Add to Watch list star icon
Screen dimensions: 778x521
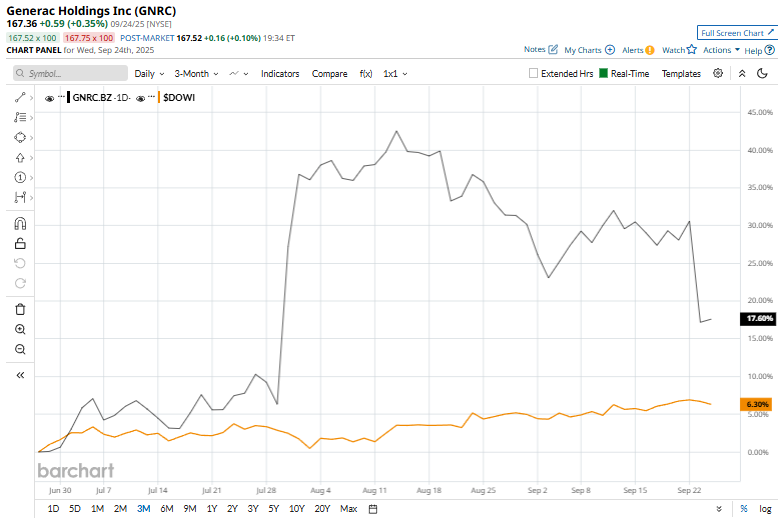pyautogui.click(x=692, y=49)
